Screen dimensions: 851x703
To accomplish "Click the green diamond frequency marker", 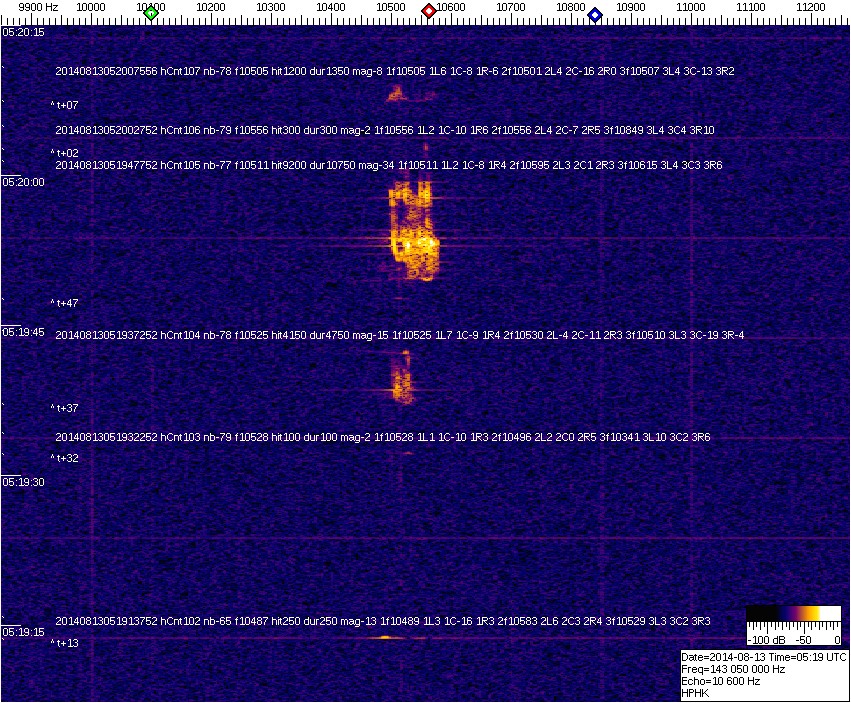I will tap(151, 13).
